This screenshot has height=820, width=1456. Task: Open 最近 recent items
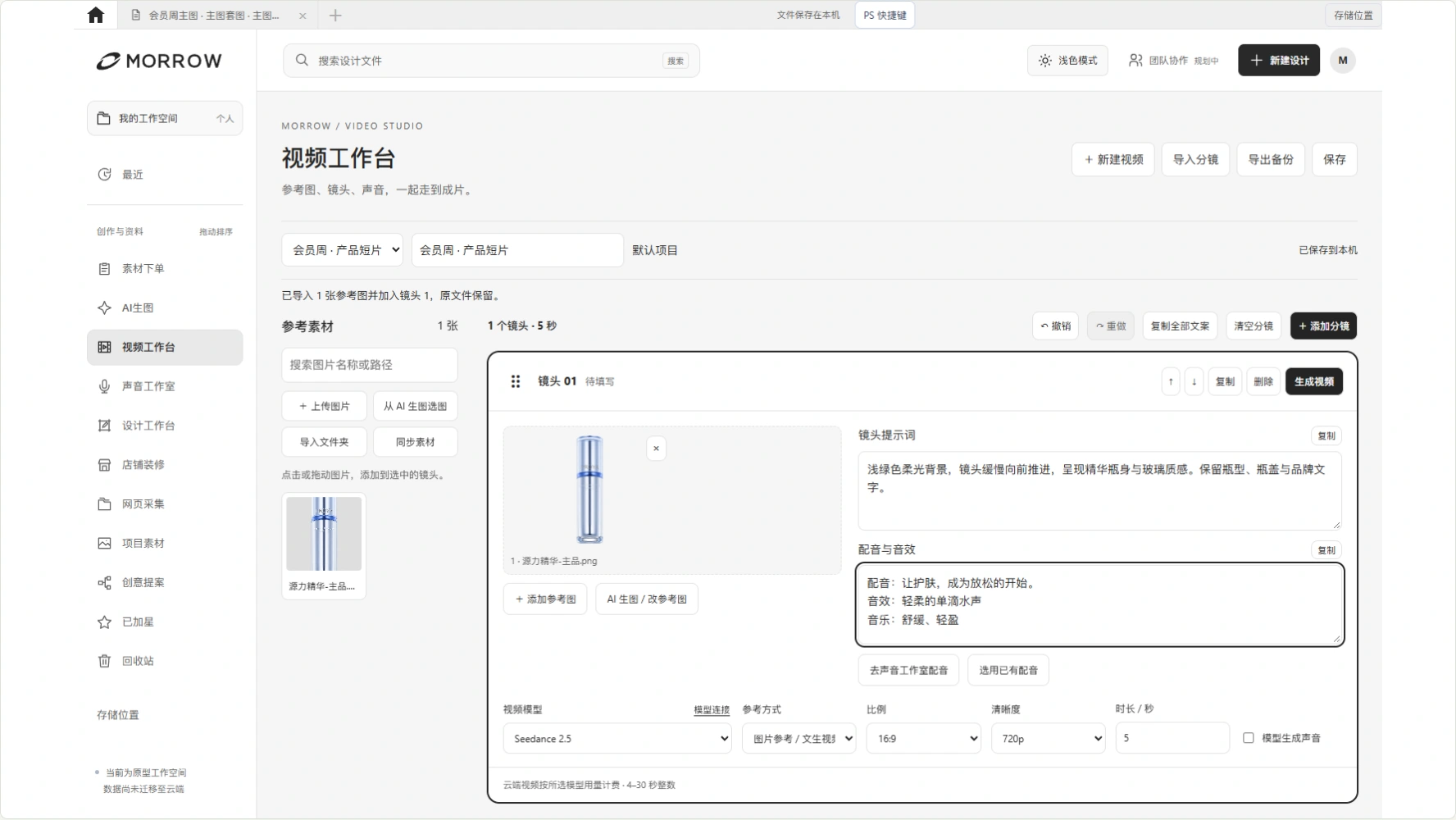pyautogui.click(x=165, y=175)
